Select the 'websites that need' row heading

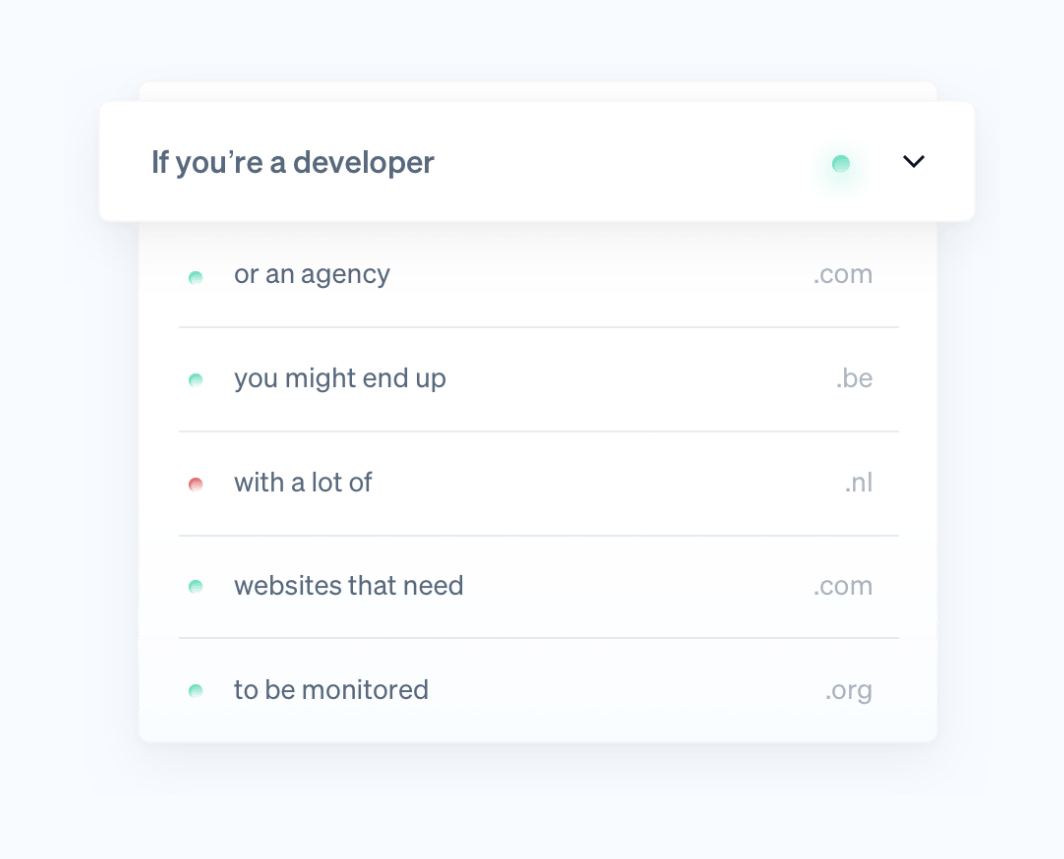tap(349, 587)
